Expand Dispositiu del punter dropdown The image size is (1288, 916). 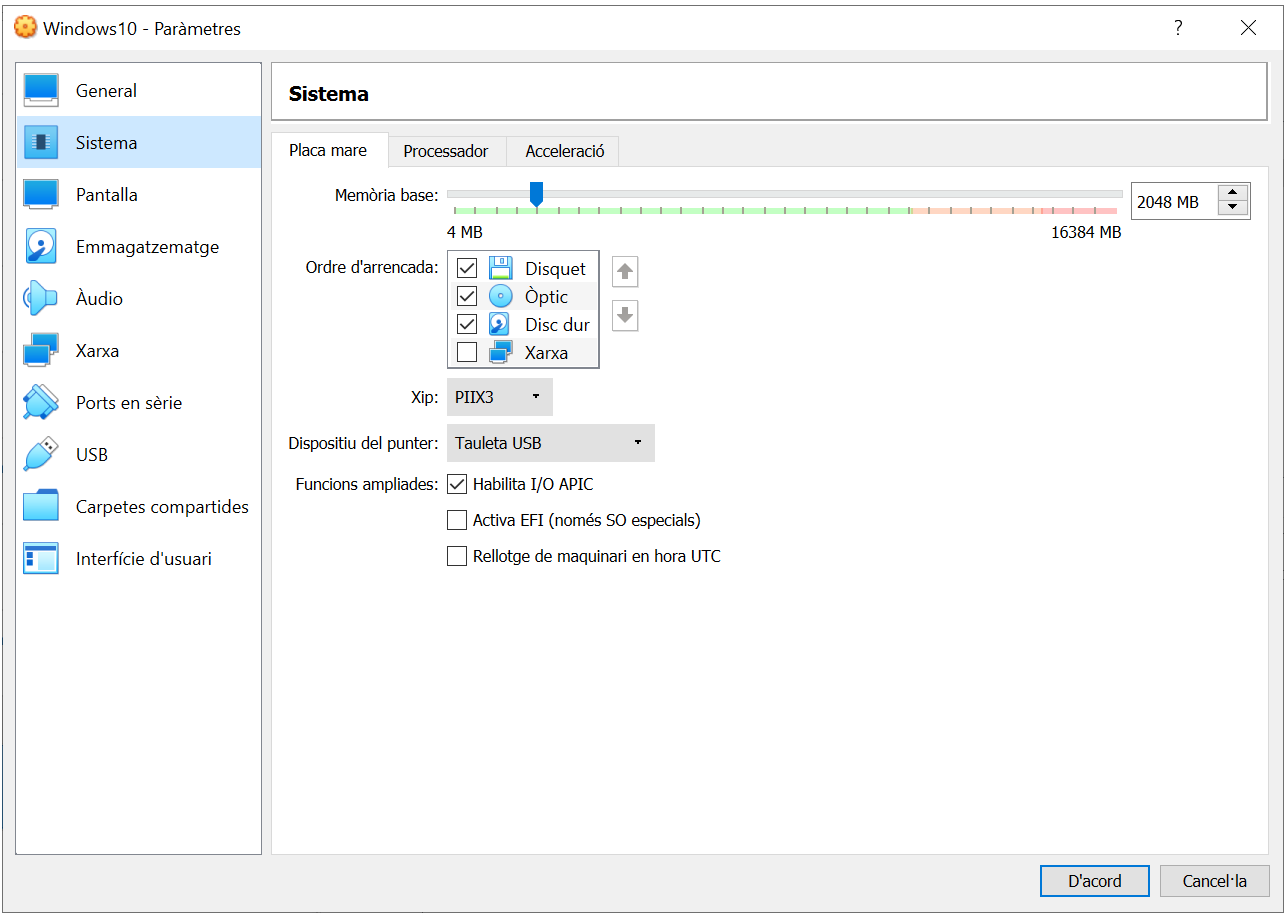tap(550, 443)
